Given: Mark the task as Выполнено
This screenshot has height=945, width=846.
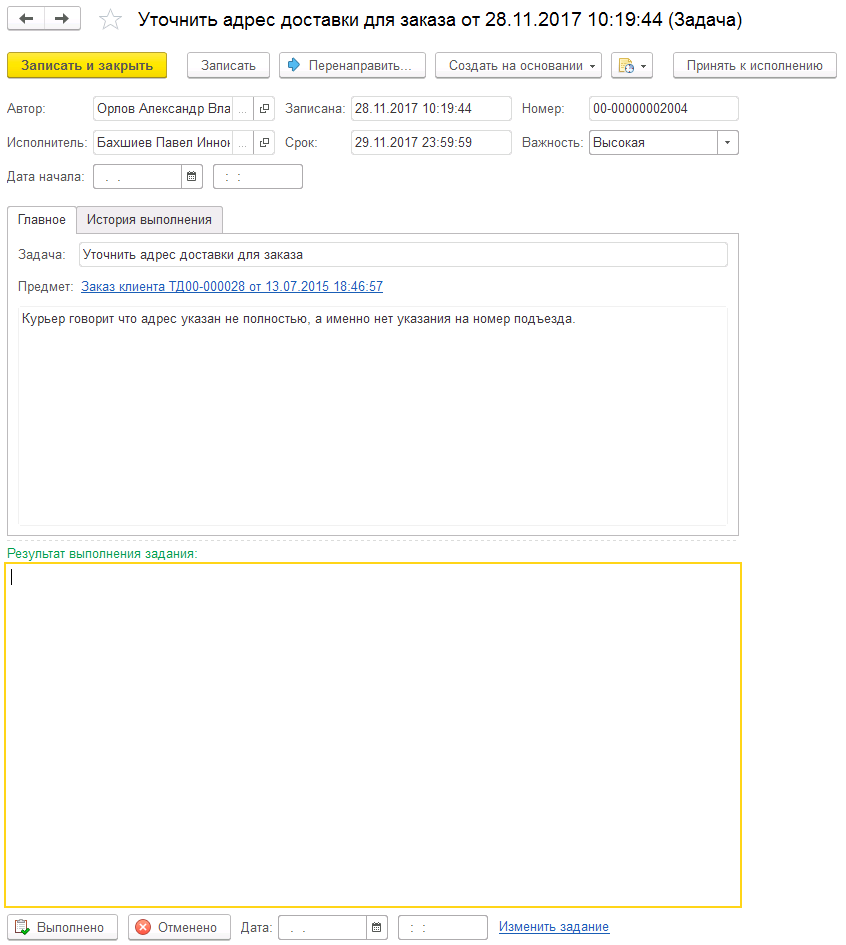Looking at the screenshot, I should click(x=62, y=928).
